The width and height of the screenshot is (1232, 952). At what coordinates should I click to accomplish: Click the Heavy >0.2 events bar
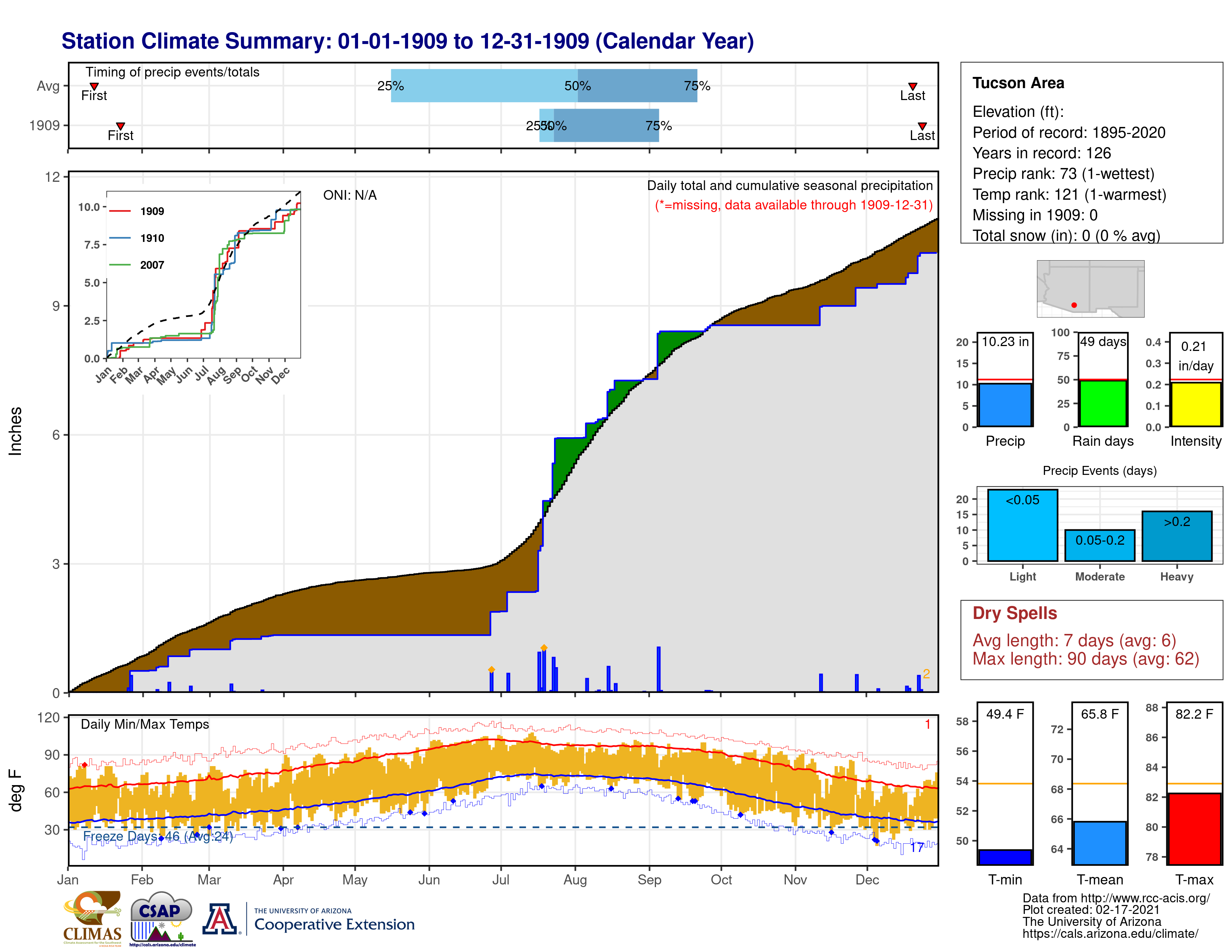[1177, 536]
